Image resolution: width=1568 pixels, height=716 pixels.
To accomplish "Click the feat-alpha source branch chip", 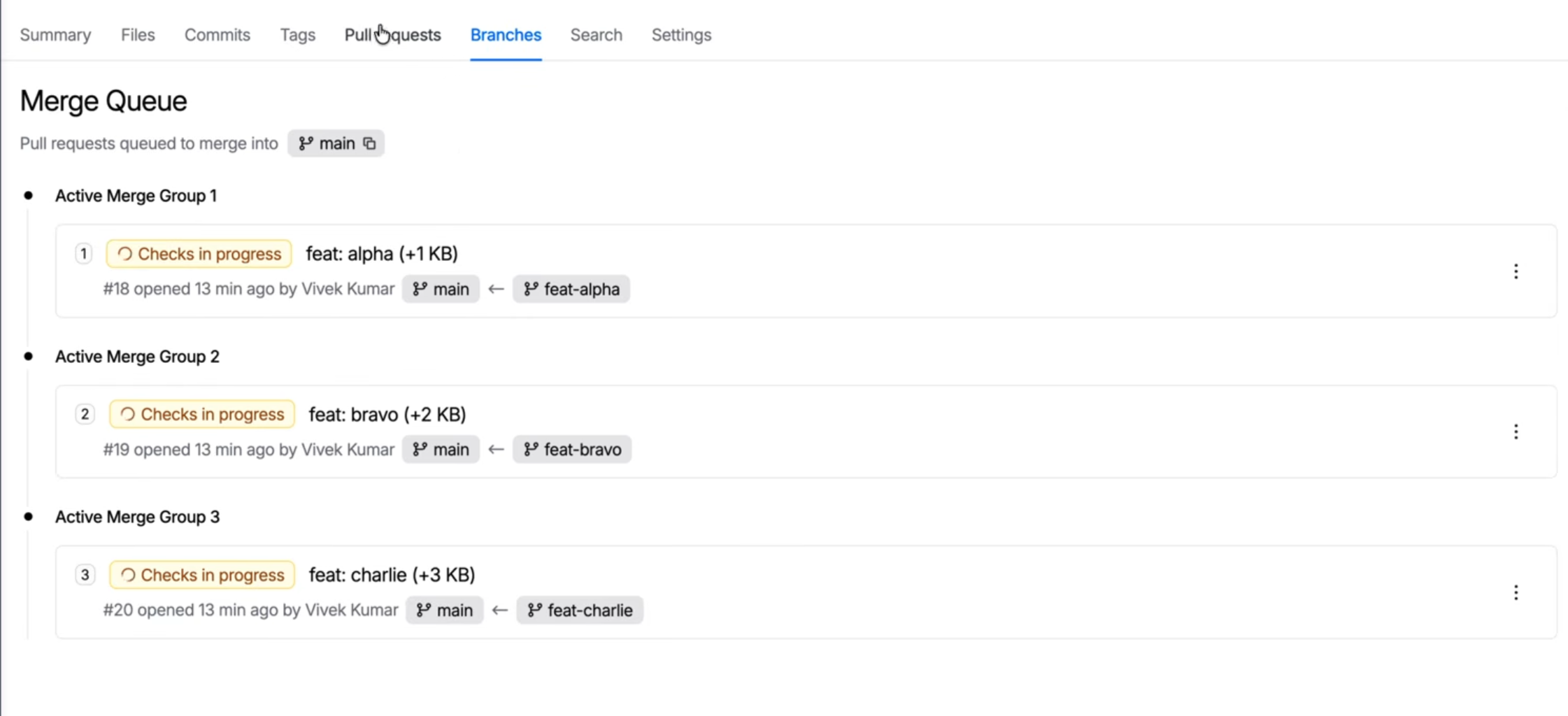I will pos(571,289).
